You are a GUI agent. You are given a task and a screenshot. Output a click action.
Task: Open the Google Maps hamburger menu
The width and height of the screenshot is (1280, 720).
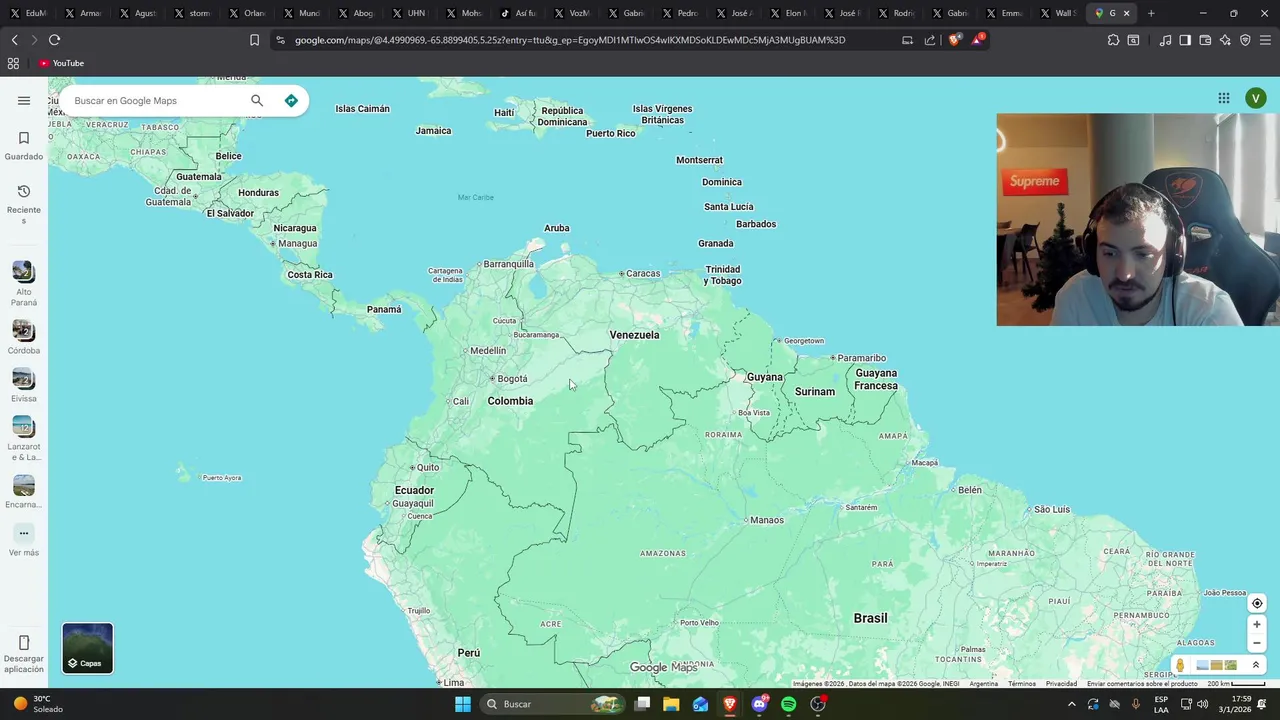(x=24, y=100)
